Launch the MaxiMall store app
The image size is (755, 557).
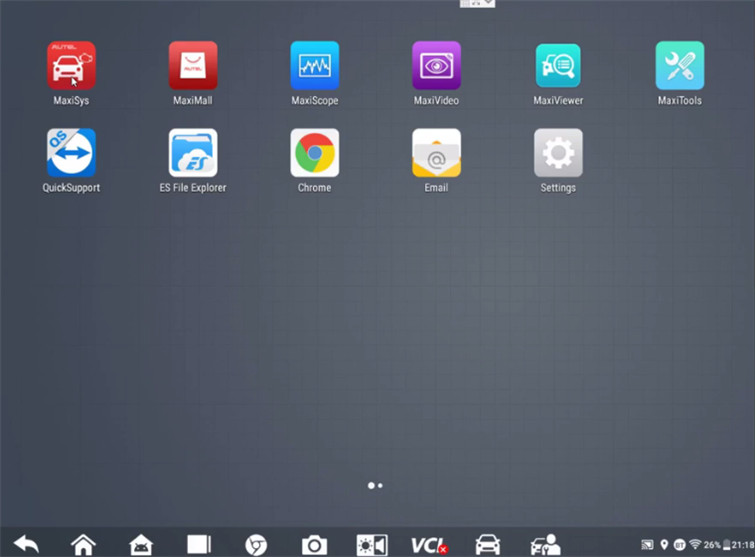(193, 65)
